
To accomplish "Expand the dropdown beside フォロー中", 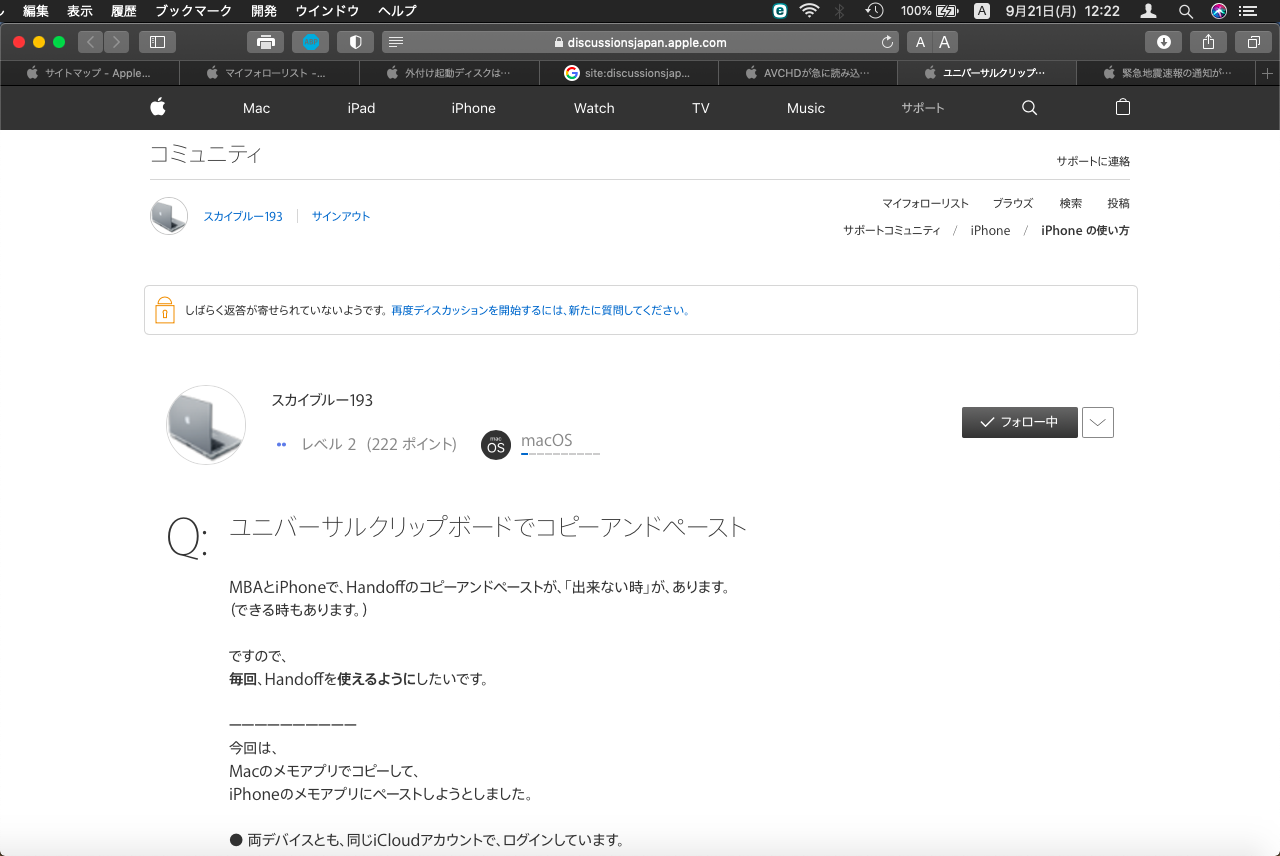I will [x=1098, y=422].
